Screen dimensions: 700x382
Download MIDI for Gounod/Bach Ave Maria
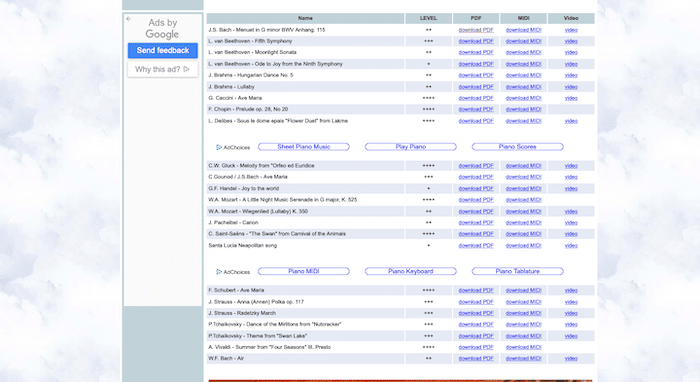click(523, 177)
